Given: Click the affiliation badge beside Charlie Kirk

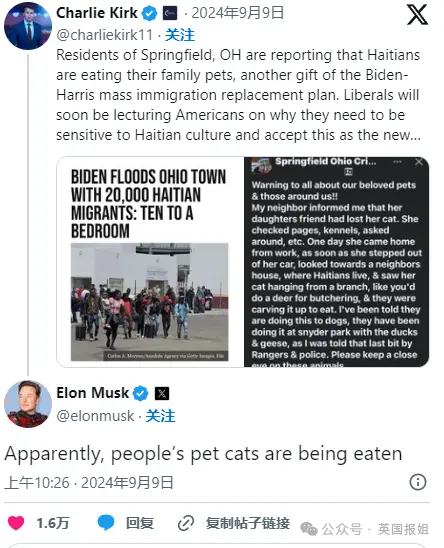Looking at the screenshot, I should click(x=170, y=14).
